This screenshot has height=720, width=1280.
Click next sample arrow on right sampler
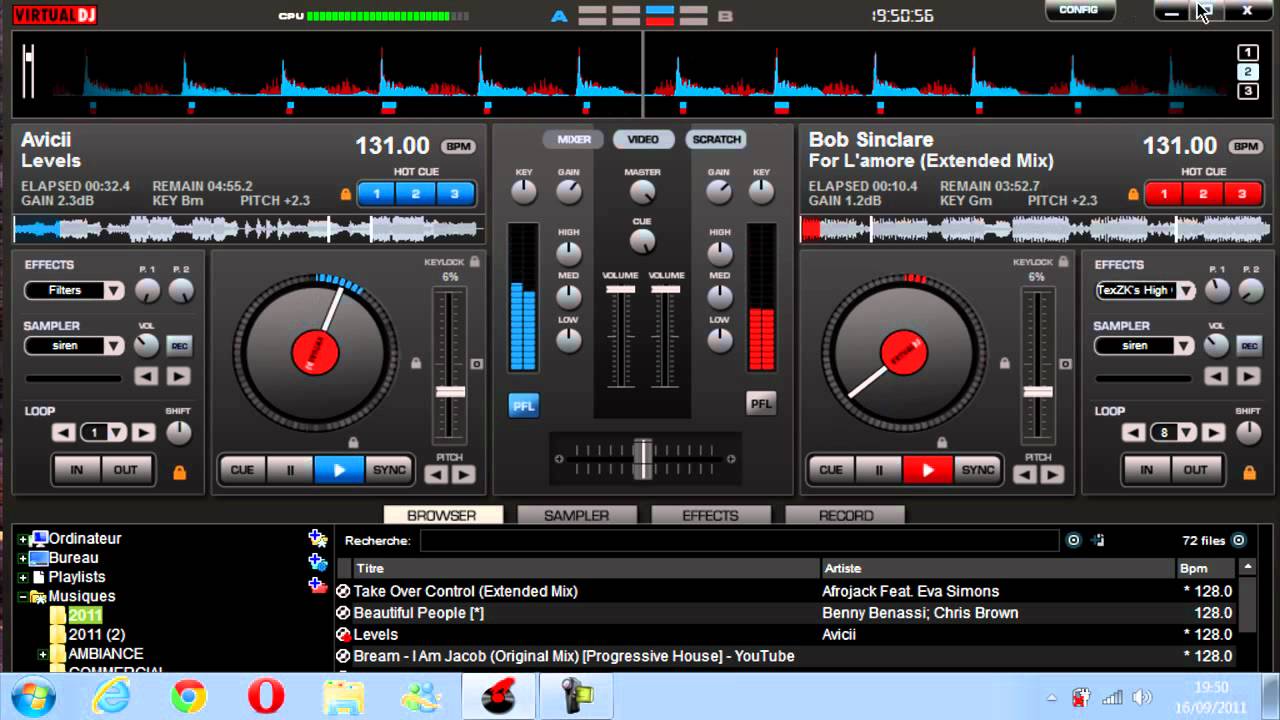1248,377
